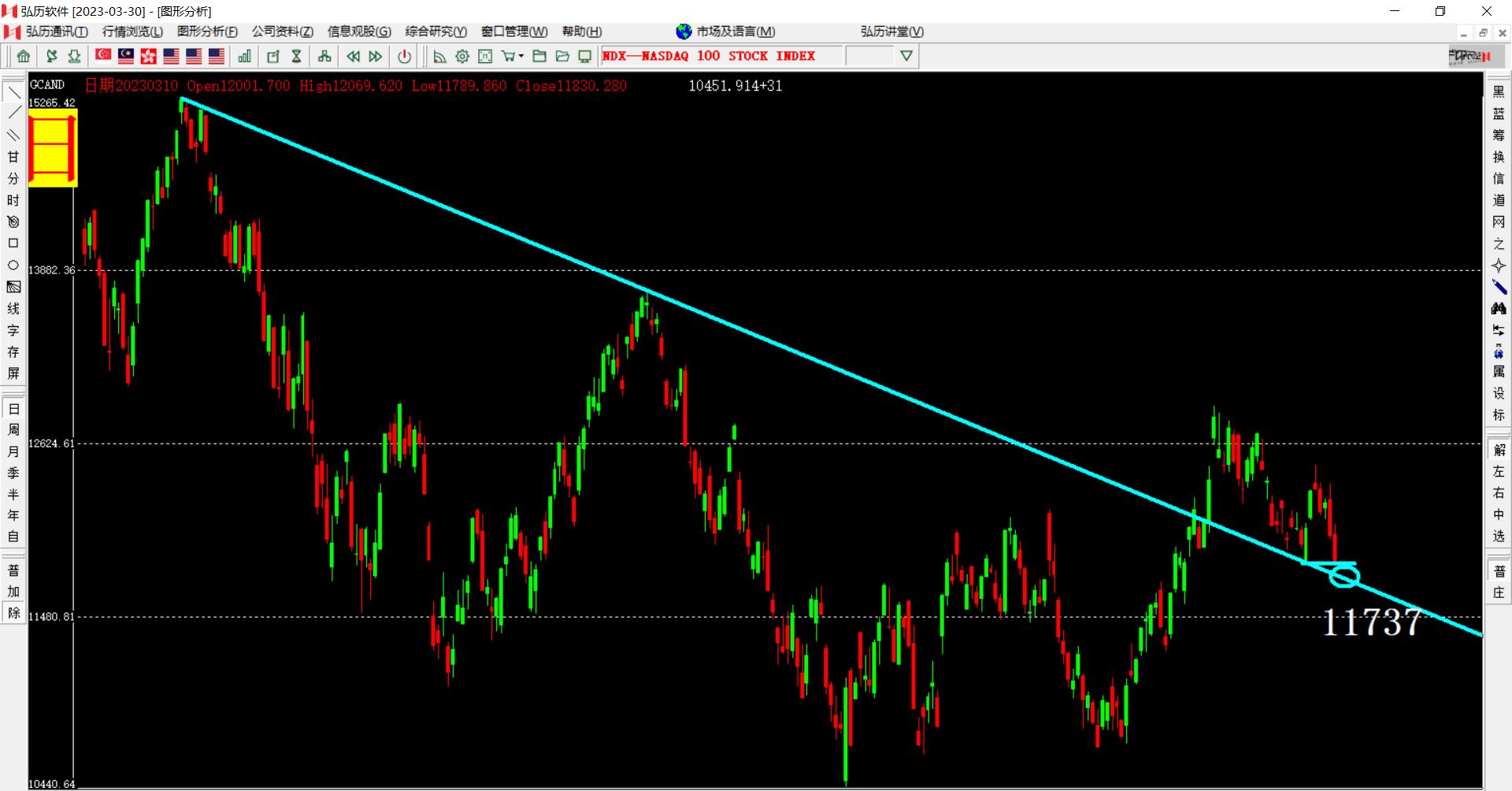Open the Hong Kong flag market icon
This screenshot has width=1512, height=791.
pos(148,56)
